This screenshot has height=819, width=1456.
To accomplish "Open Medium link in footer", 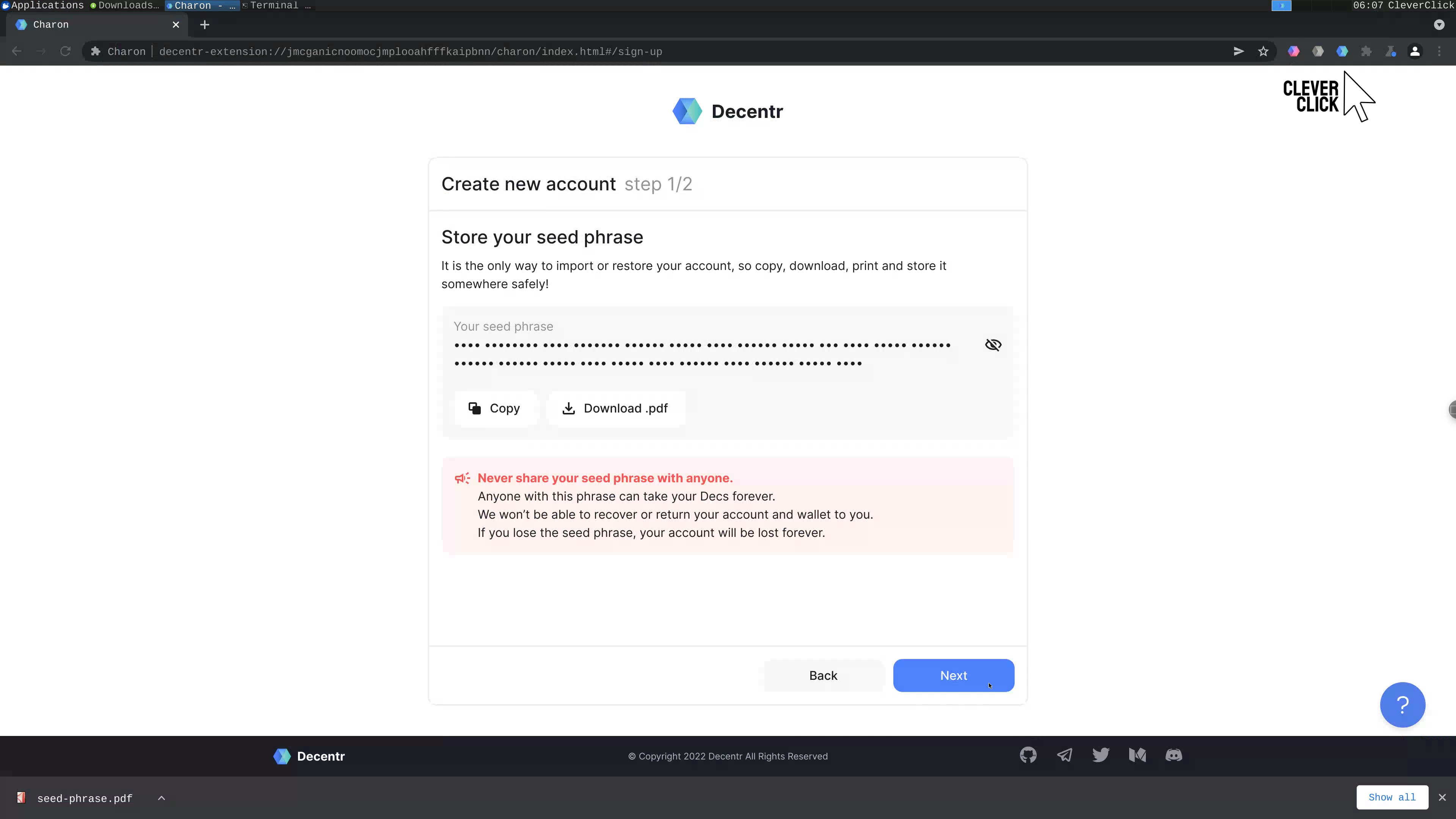I will click(x=1137, y=755).
